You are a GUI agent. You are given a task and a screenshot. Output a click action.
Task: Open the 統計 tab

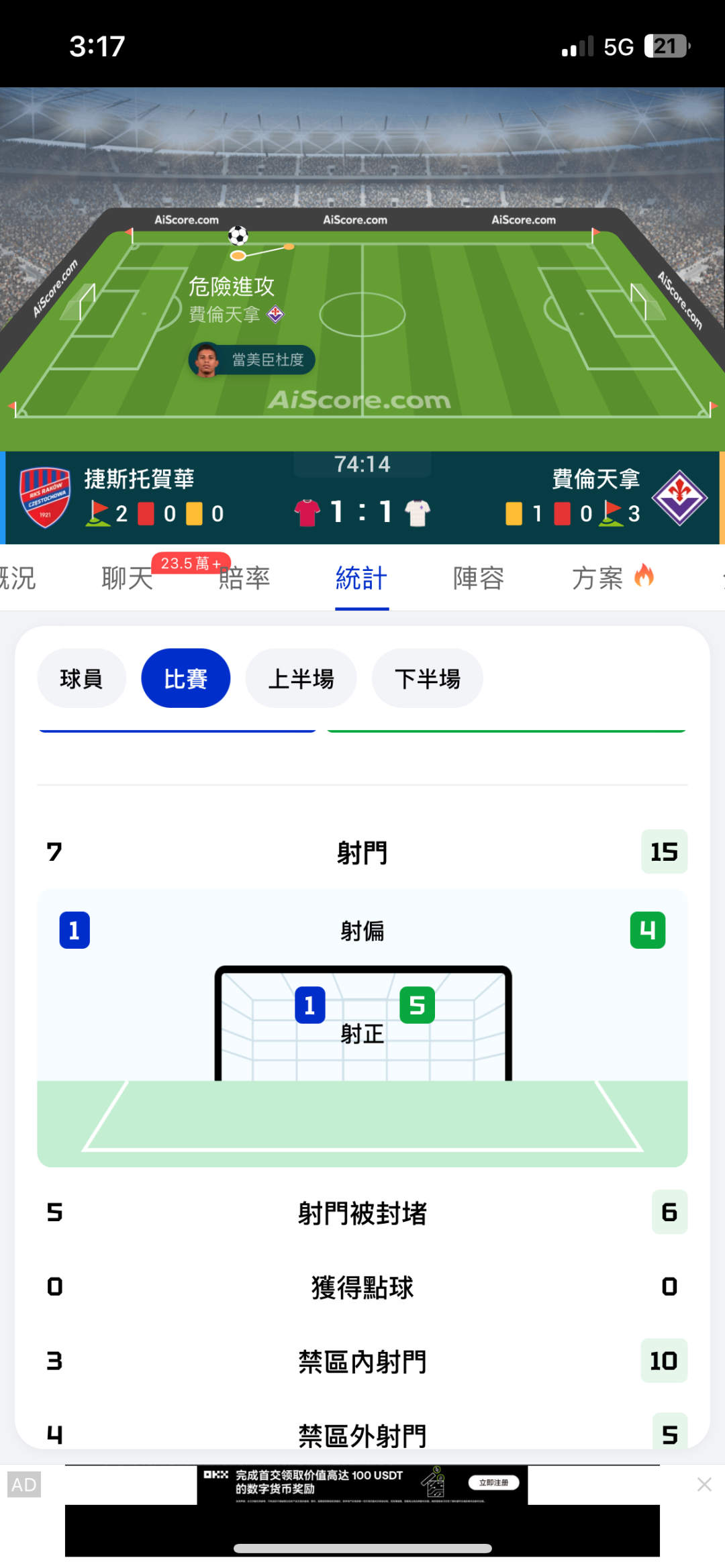coord(362,578)
